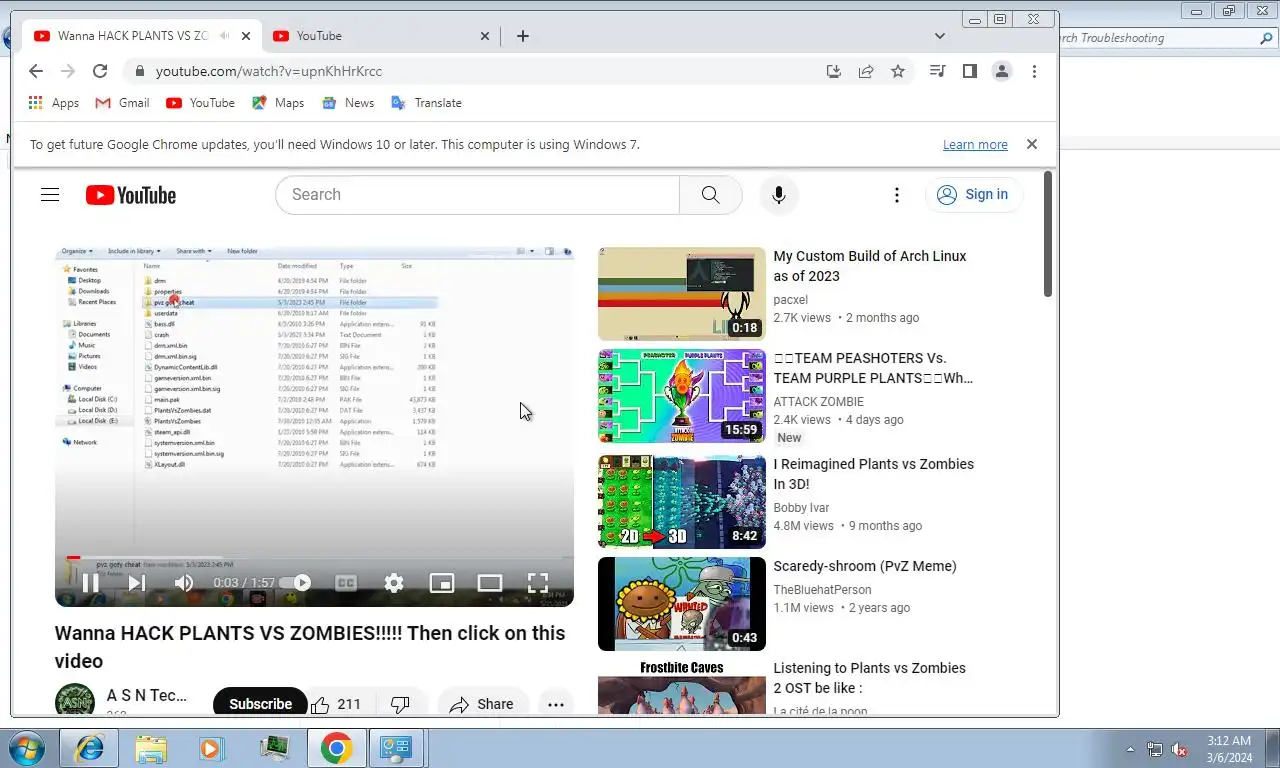
Task: Click the share page icon in address bar
Action: tap(866, 71)
